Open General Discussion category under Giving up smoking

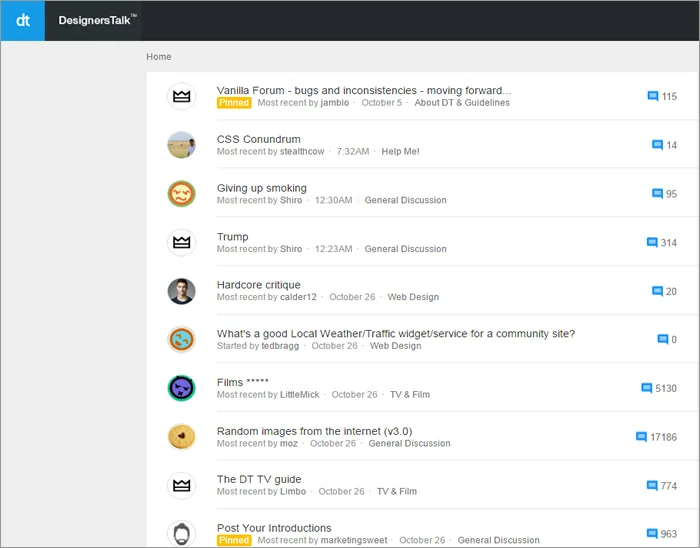[405, 200]
